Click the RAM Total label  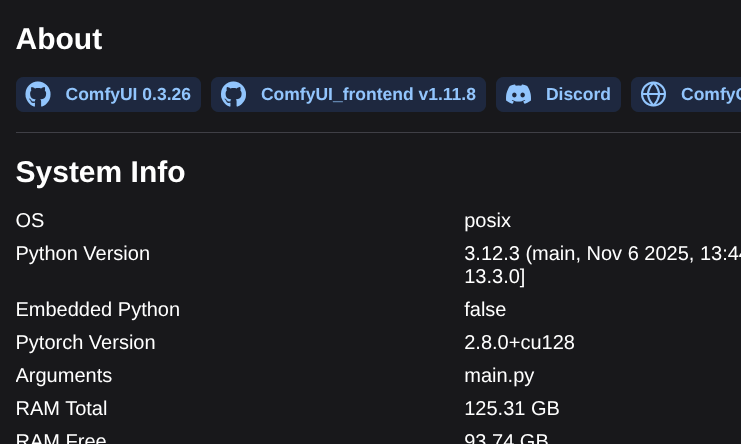pos(61,409)
